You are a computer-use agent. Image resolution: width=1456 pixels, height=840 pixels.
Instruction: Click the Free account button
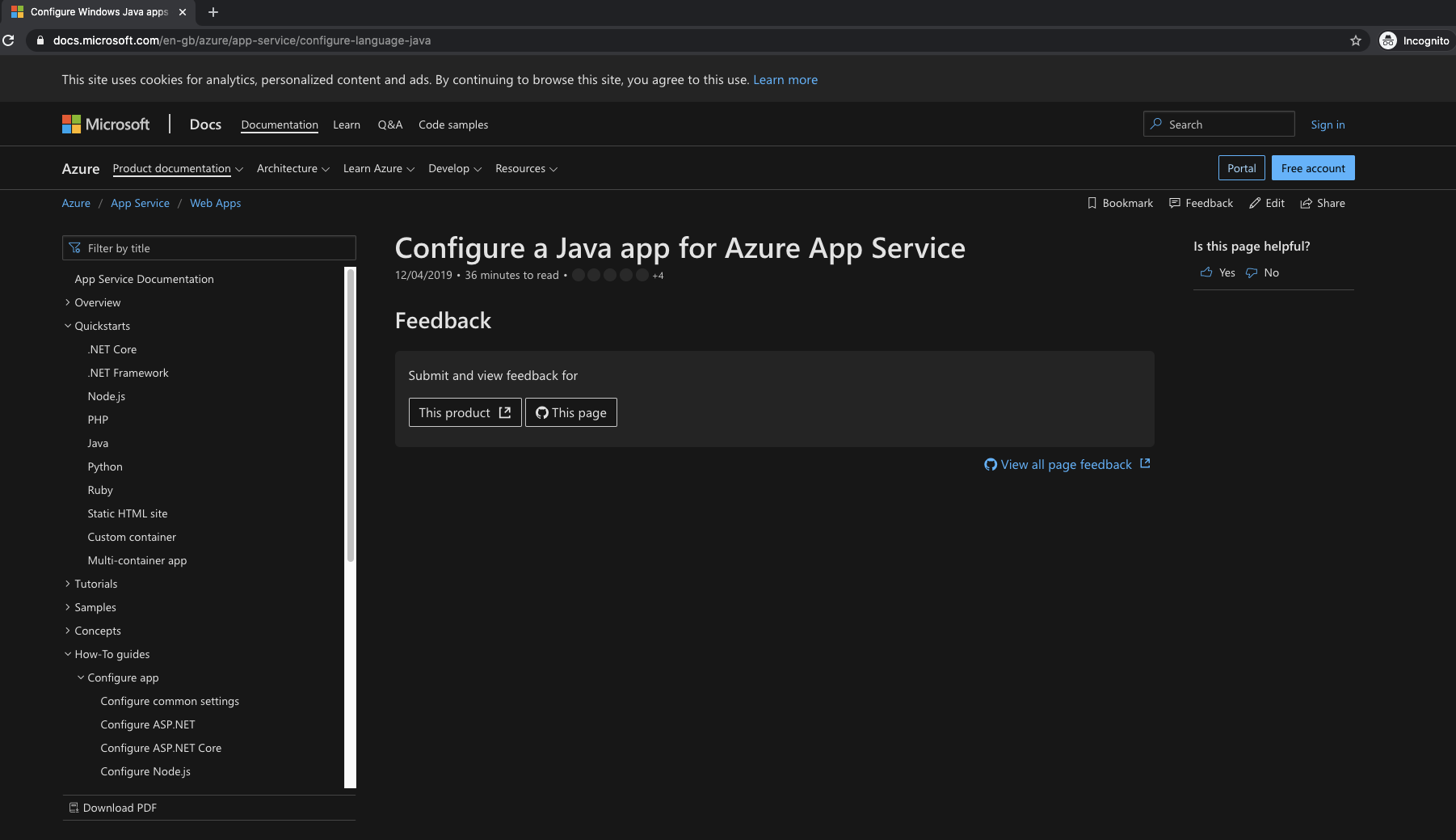coord(1313,168)
